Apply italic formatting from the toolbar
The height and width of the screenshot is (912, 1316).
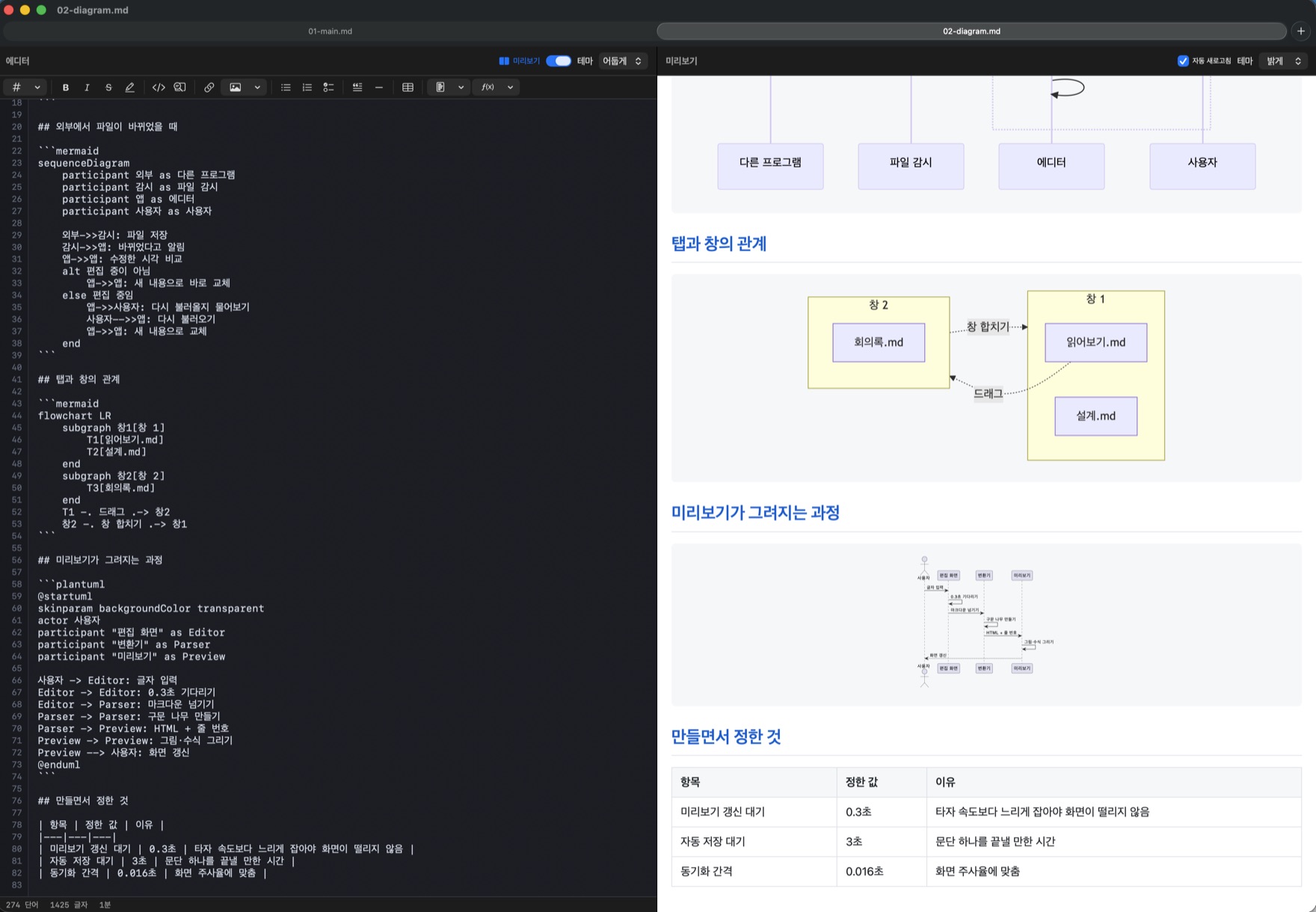[87, 87]
